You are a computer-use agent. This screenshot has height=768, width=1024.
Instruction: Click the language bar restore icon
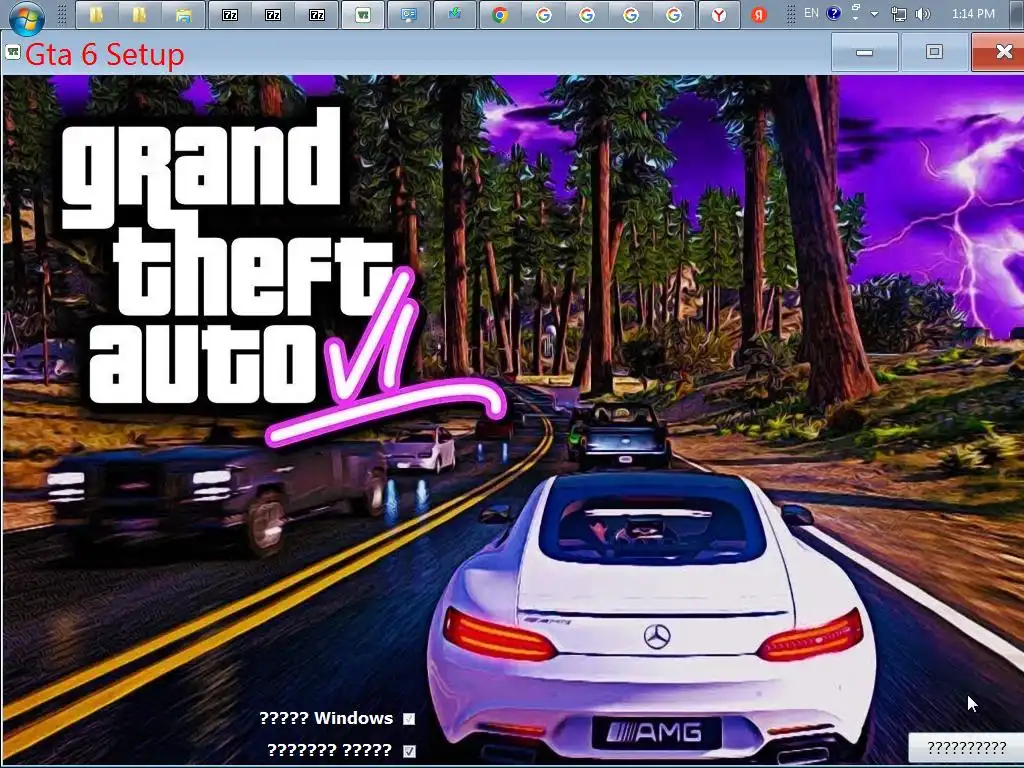[x=855, y=7]
